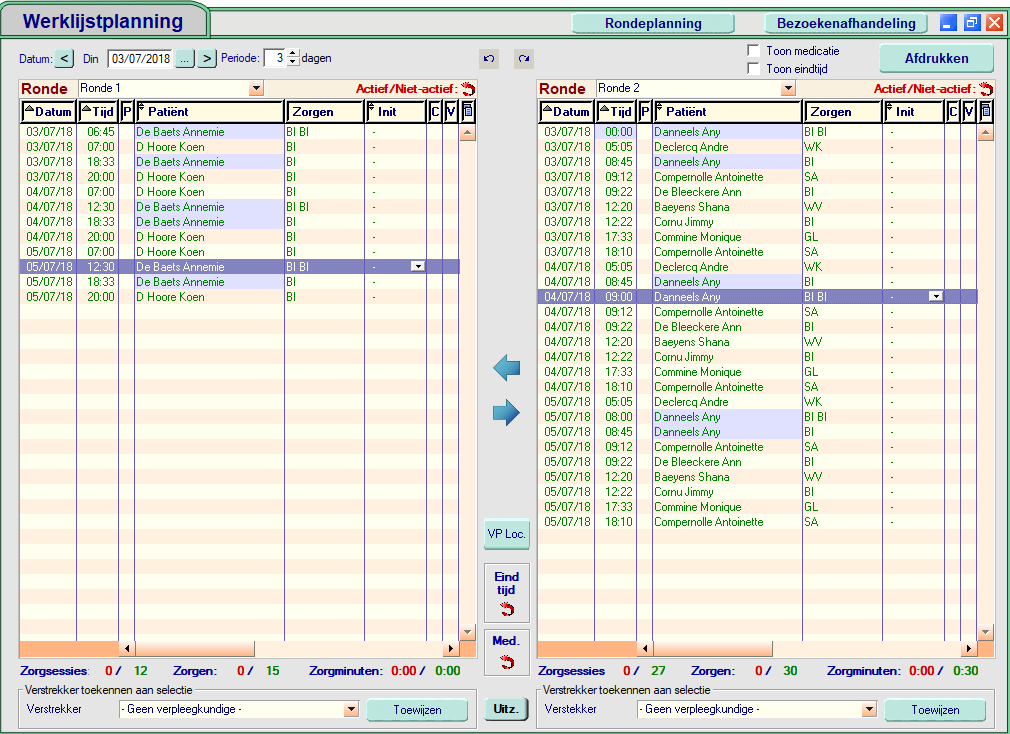This screenshot has width=1010, height=734.
Task: Click right grid horizontal scrollbar thumb
Action: click(x=712, y=648)
